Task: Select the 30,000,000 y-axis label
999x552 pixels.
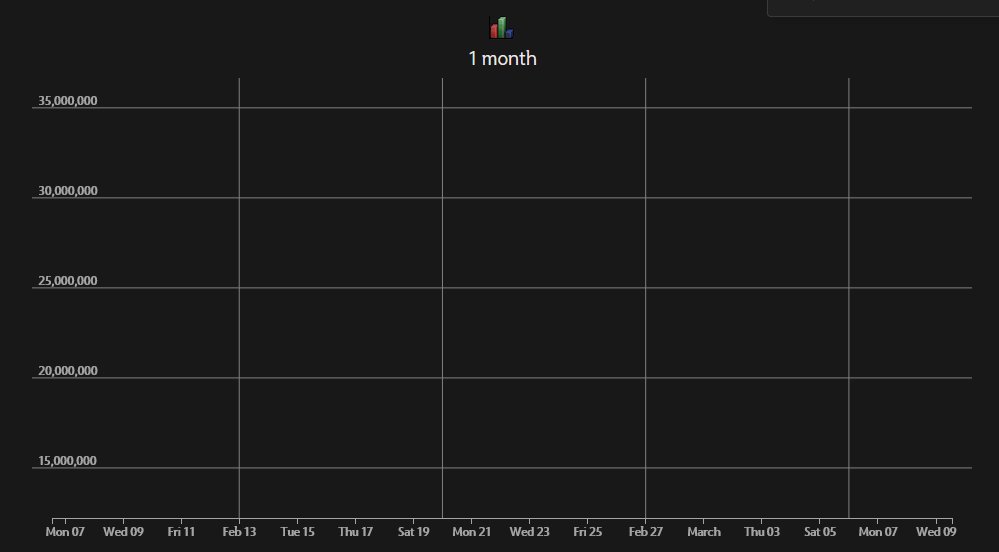Action: click(68, 191)
